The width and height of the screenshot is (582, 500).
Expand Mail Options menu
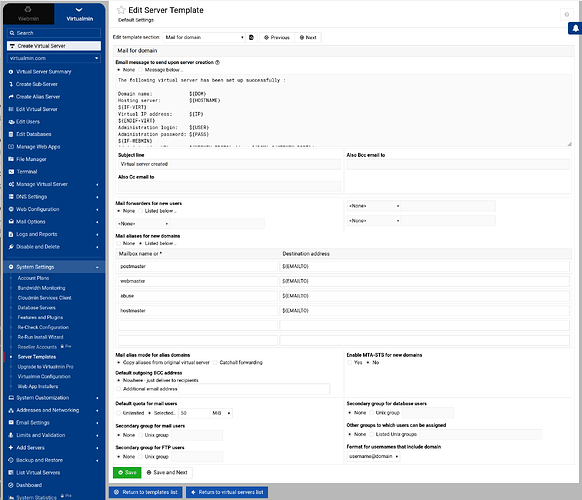click(x=54, y=222)
